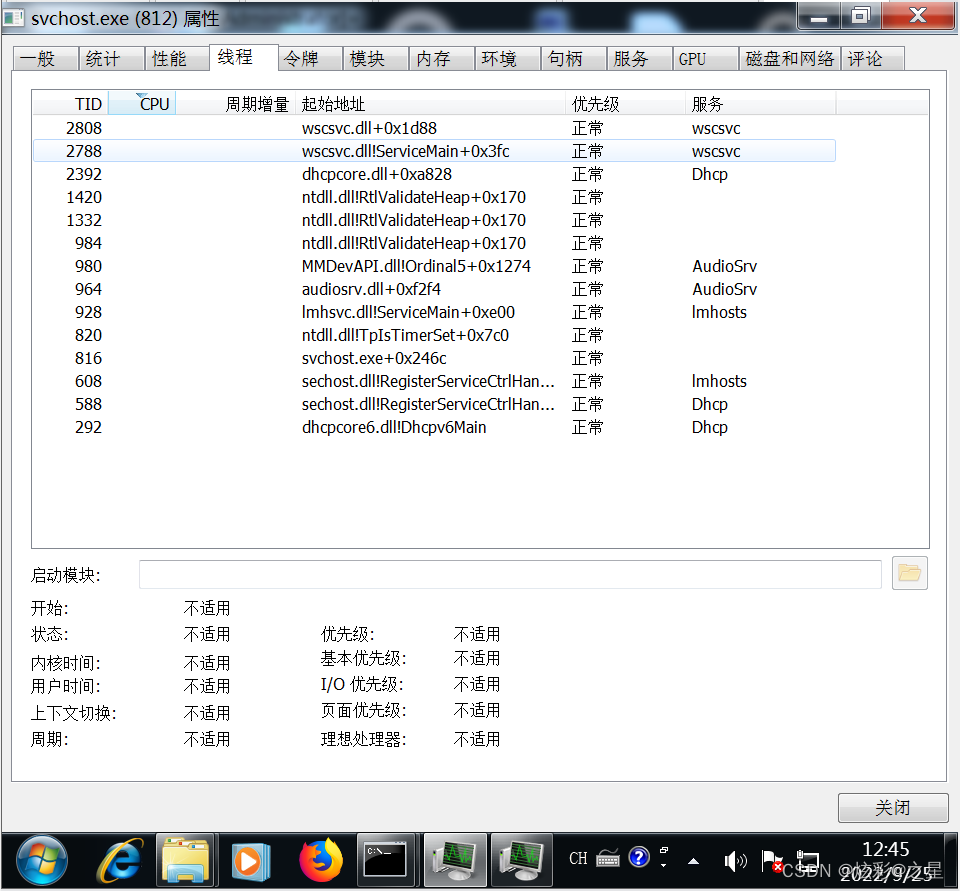
Task: Open the Action Center flag icon
Action: [x=772, y=860]
